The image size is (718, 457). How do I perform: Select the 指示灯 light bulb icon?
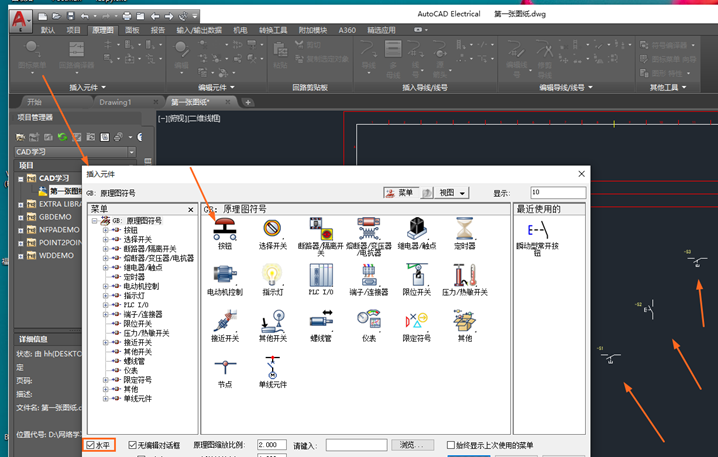pyautogui.click(x=272, y=275)
